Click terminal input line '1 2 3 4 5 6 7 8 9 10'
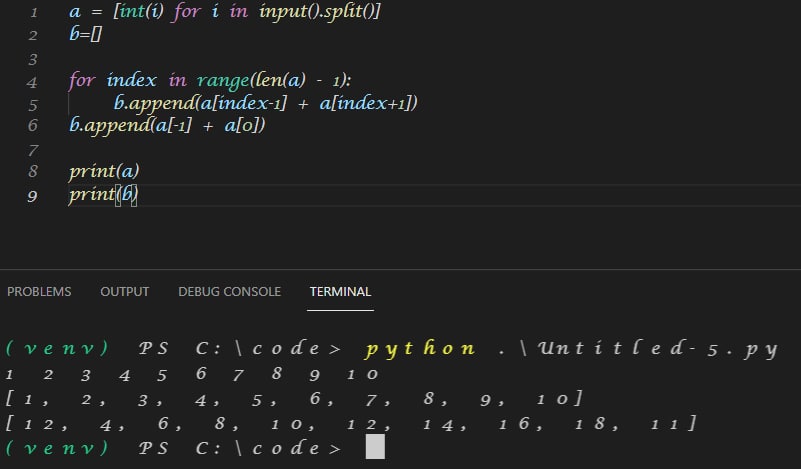801x469 pixels. pos(192,374)
